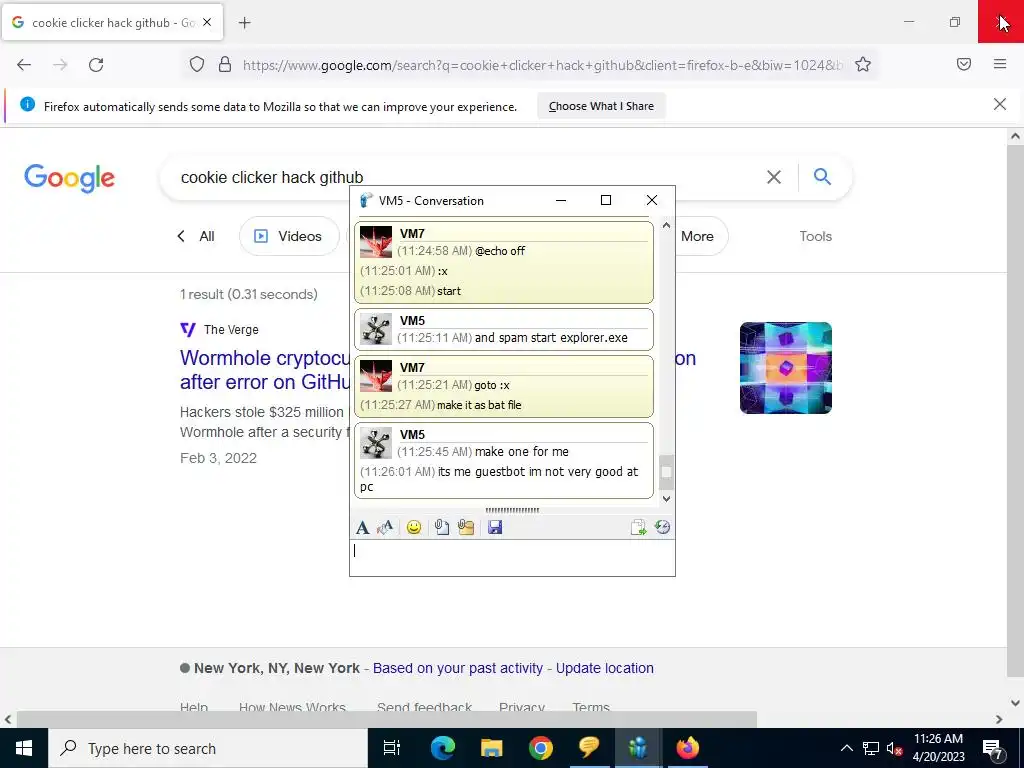
Task: Open the search Tools option
Action: [x=815, y=236]
